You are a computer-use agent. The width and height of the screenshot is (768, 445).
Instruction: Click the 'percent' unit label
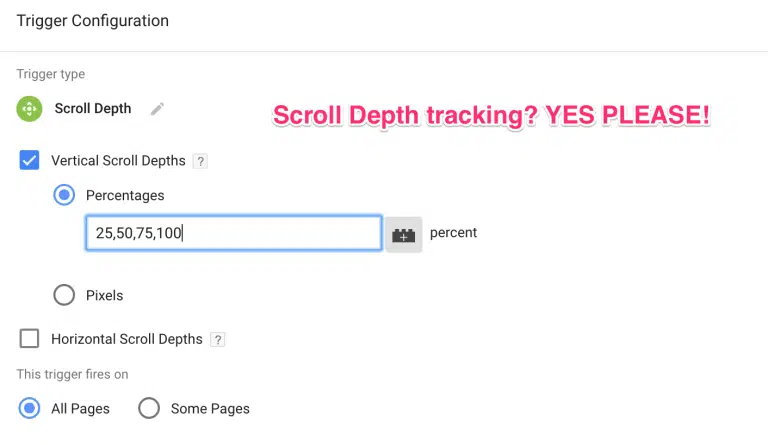(454, 233)
